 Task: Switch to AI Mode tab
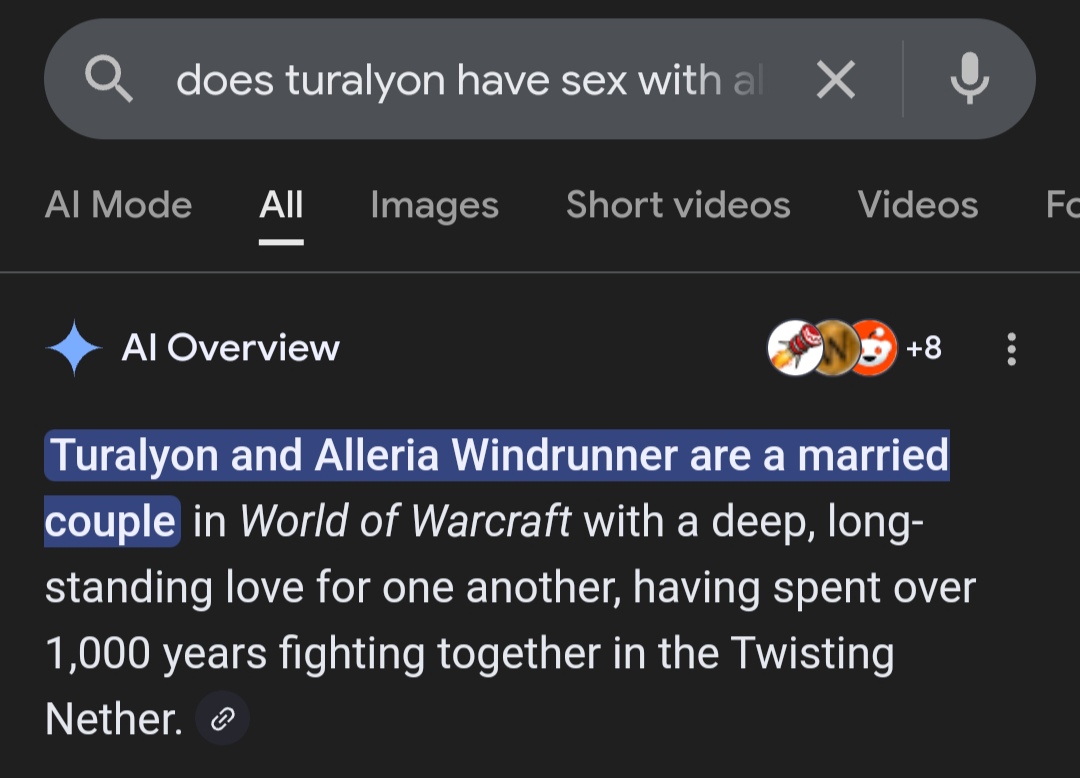(x=118, y=205)
